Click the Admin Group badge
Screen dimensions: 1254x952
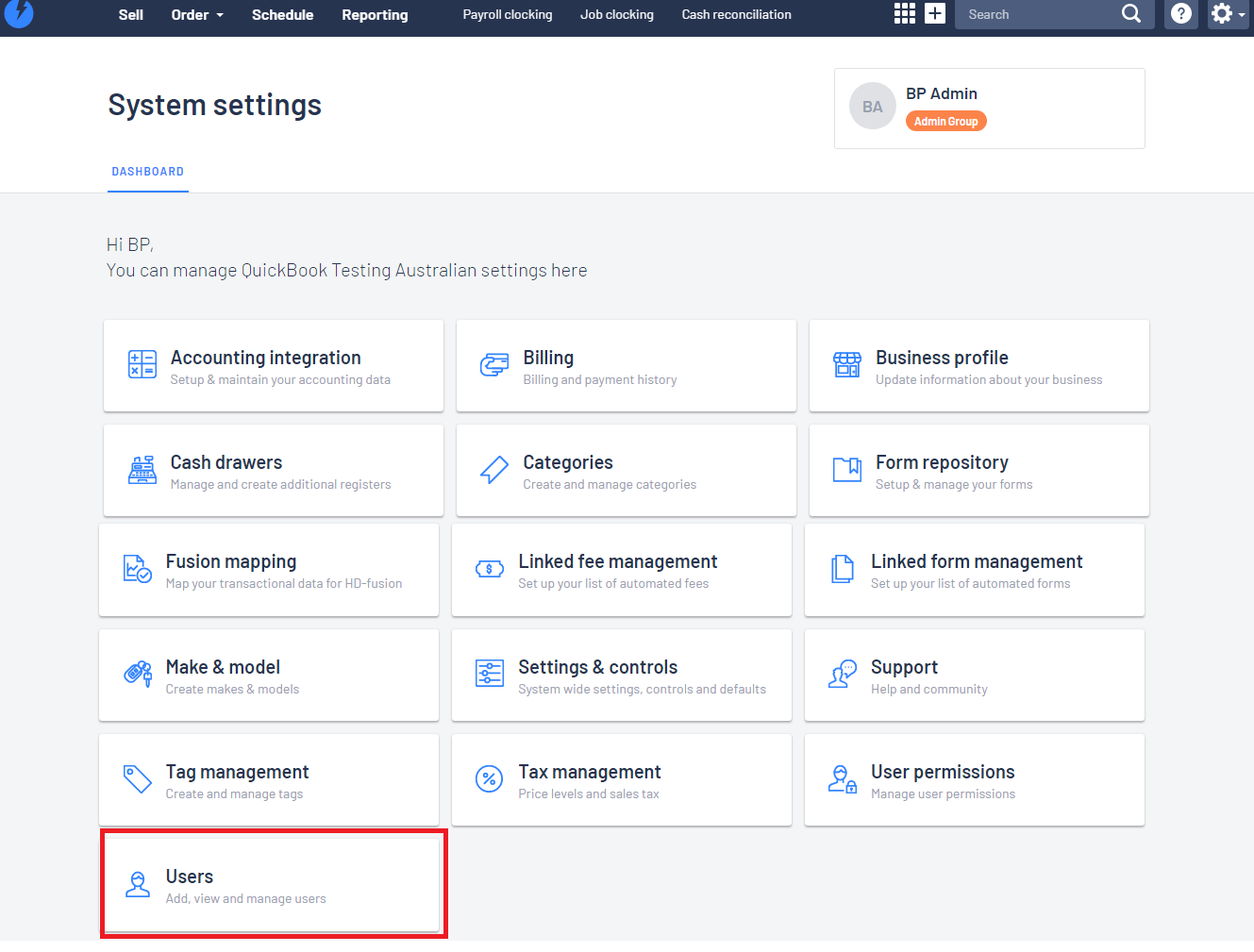click(x=946, y=121)
